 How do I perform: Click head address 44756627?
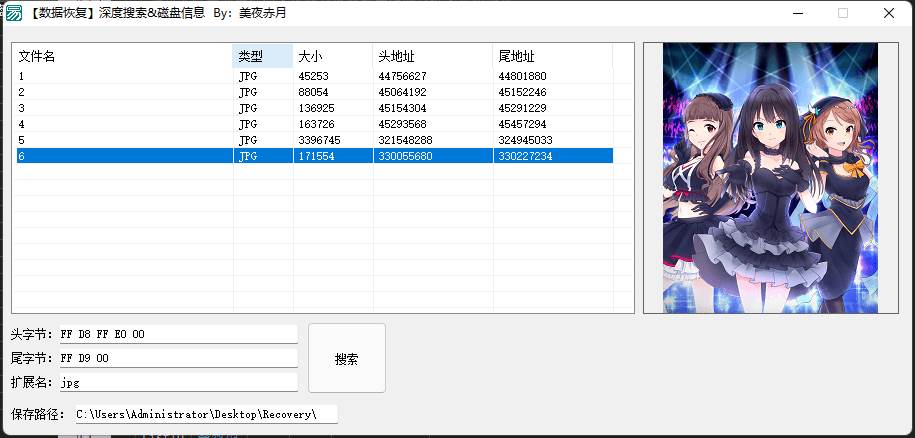(x=402, y=76)
